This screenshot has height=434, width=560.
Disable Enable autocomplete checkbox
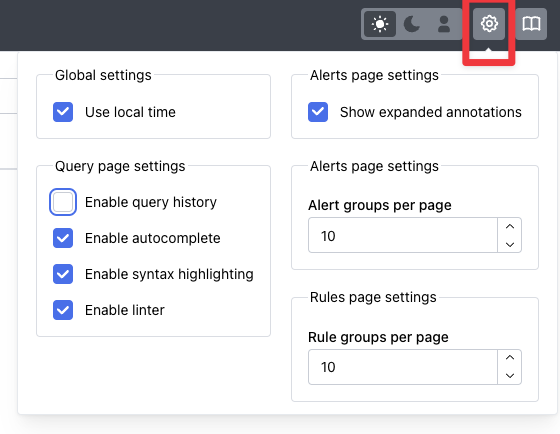tap(63, 238)
